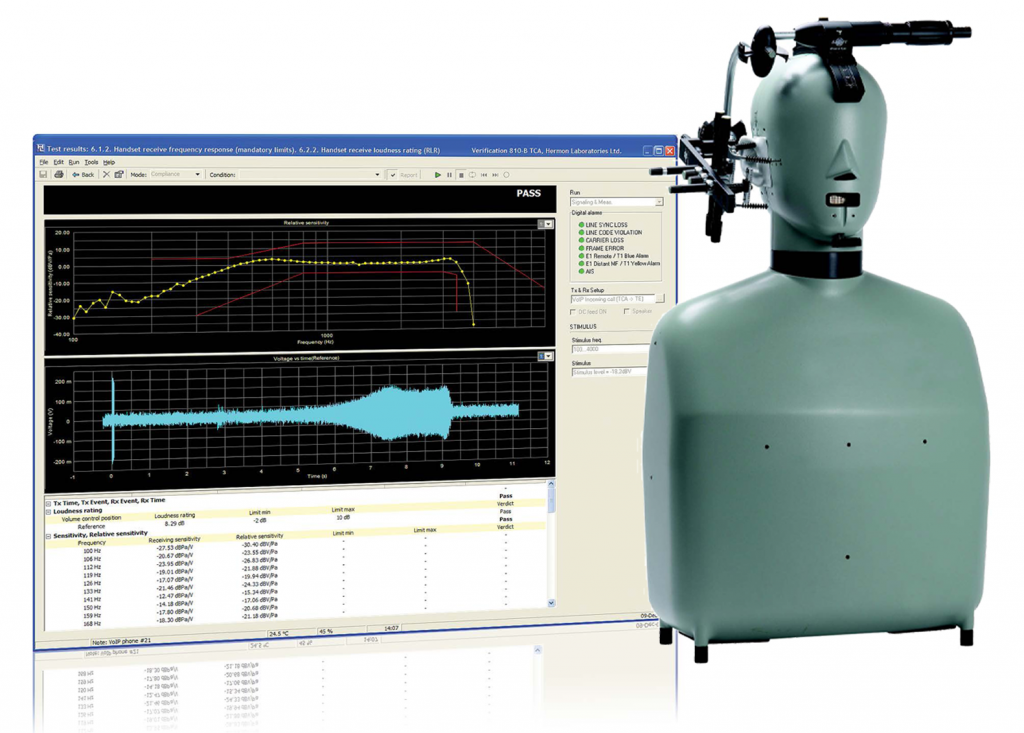The image size is (1024, 733).
Task: Skip to the next test step
Action: (x=495, y=174)
